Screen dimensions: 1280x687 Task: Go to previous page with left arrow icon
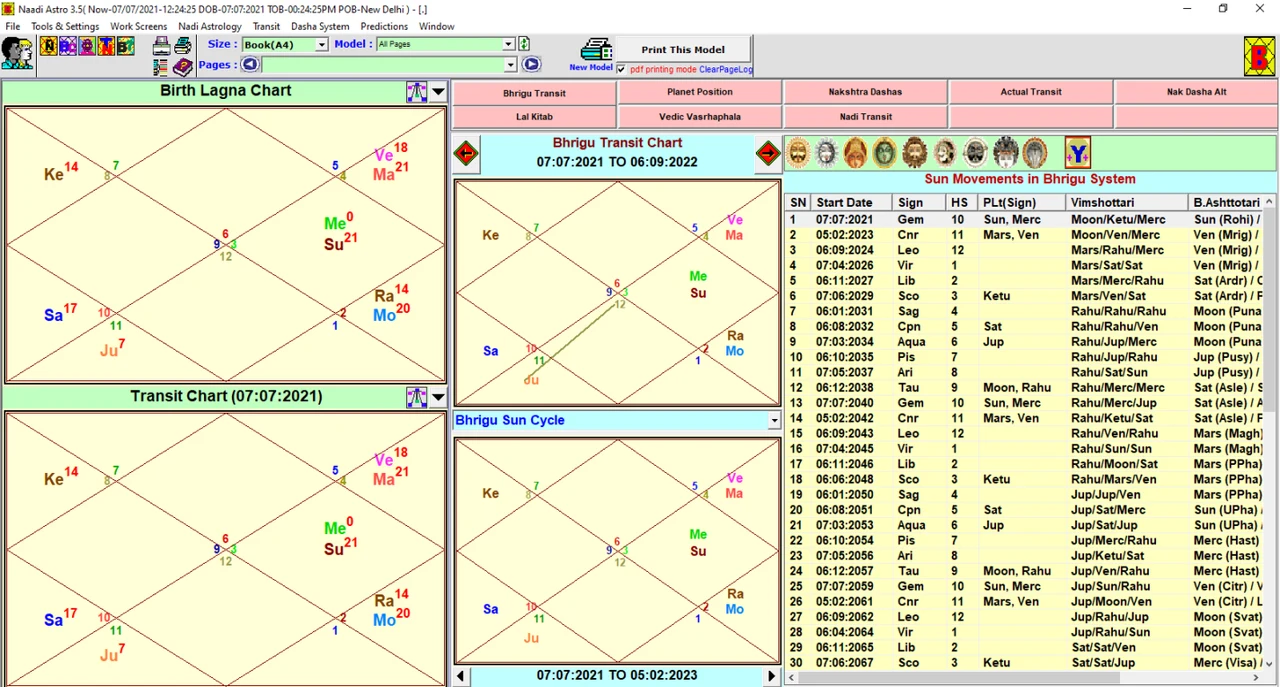pyautogui.click(x=250, y=64)
